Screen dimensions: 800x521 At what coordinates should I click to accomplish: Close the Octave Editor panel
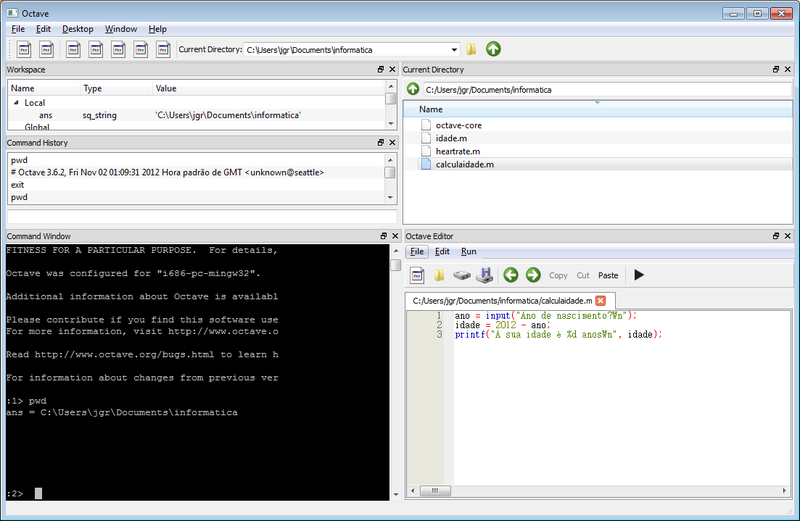788,236
